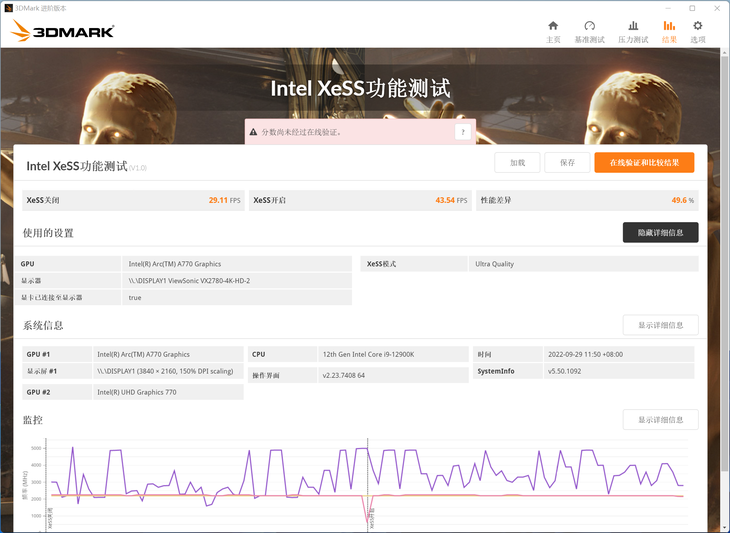The width and height of the screenshot is (730, 533).
Task: Select the results bar icon (结果)
Action: (669, 32)
